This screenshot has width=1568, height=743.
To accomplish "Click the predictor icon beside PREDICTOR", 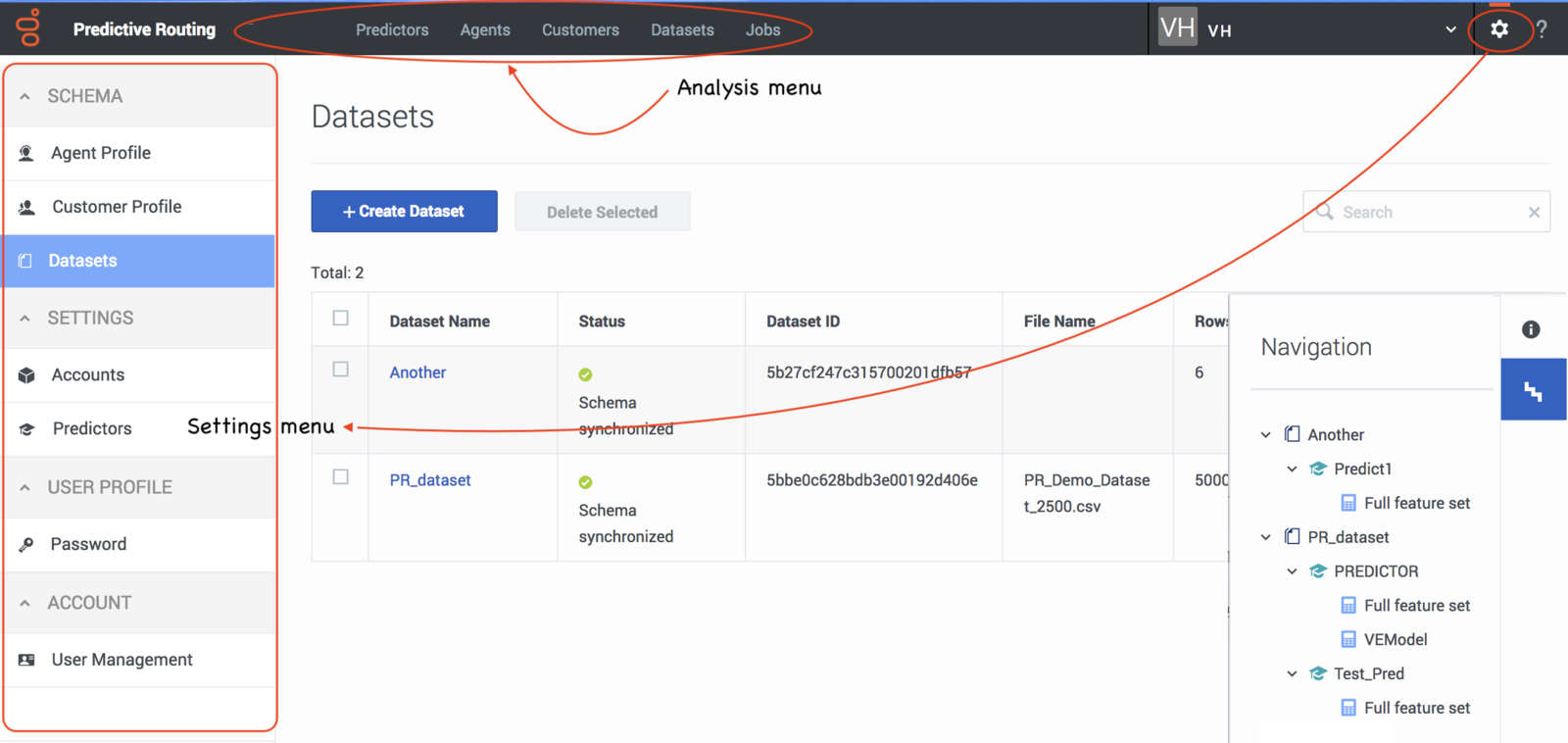I will [x=1318, y=570].
